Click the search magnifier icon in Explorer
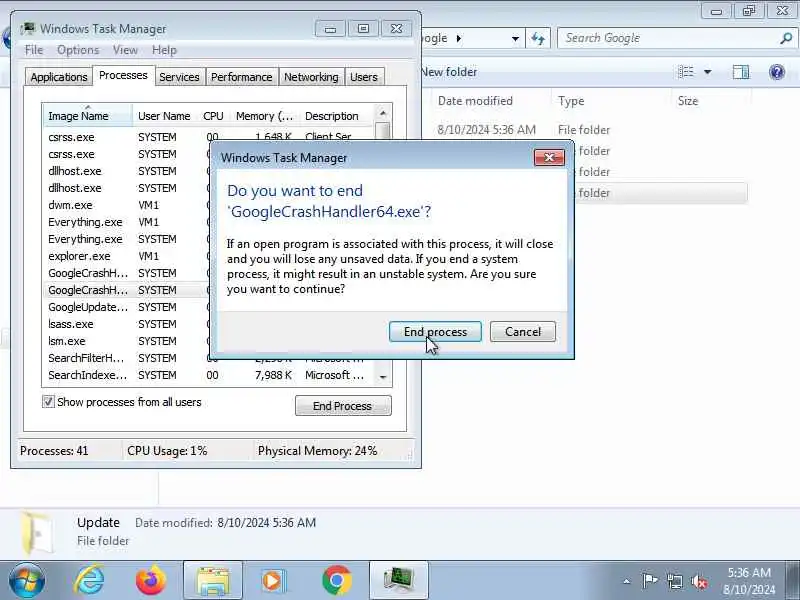The image size is (800, 600). pyautogui.click(x=786, y=38)
